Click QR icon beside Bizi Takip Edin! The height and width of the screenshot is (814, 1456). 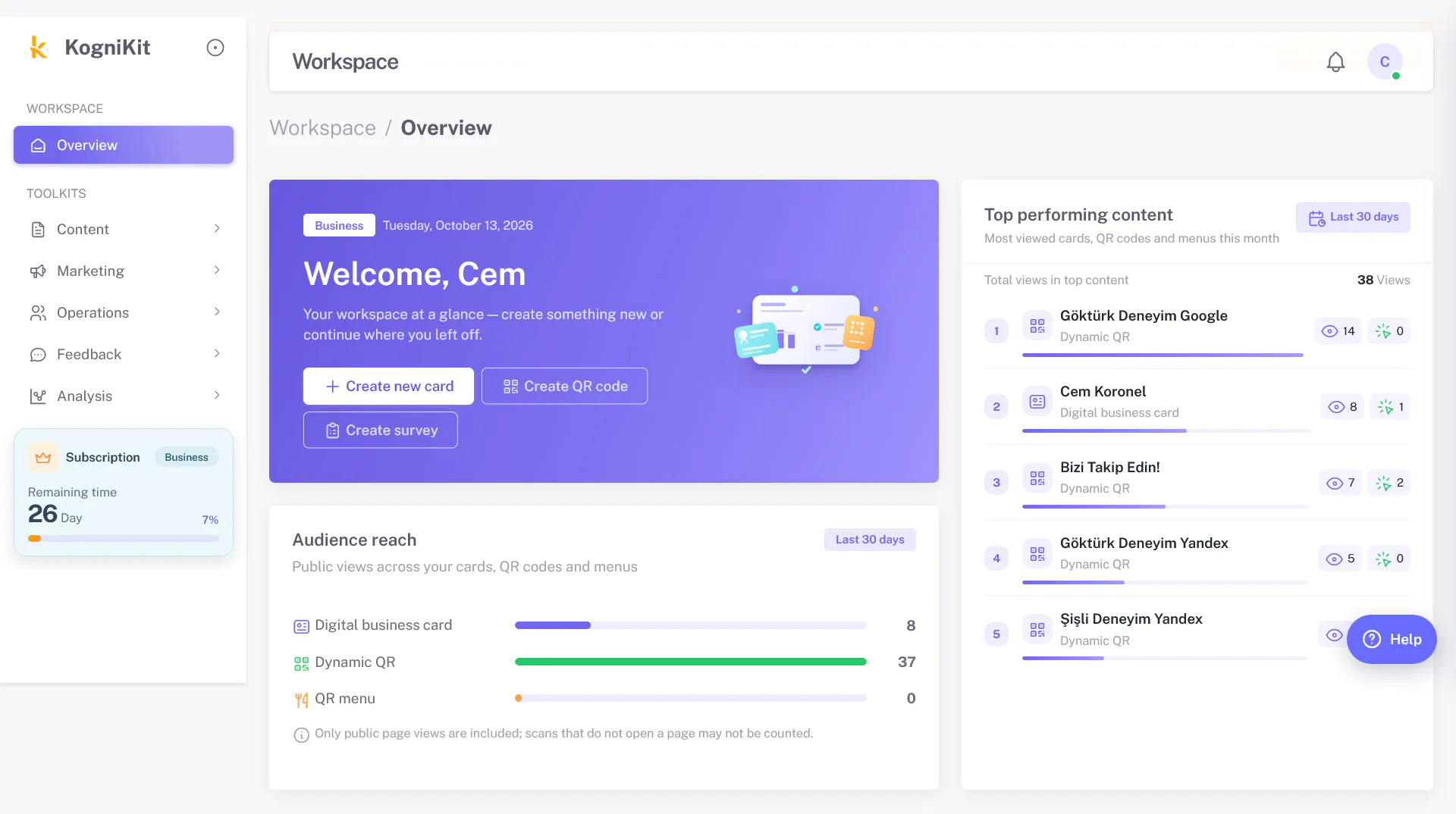click(x=1037, y=477)
